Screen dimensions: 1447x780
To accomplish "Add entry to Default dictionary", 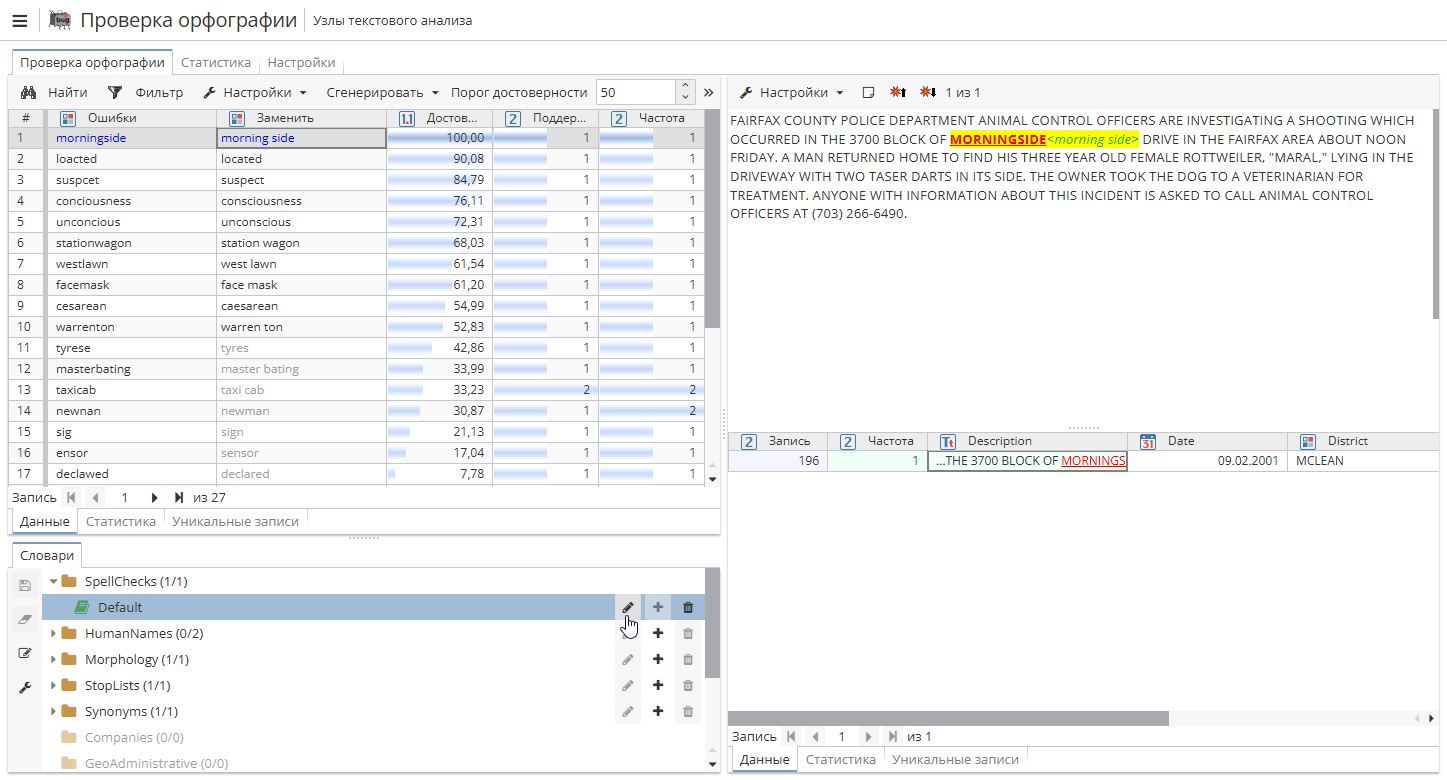I will tap(658, 607).
